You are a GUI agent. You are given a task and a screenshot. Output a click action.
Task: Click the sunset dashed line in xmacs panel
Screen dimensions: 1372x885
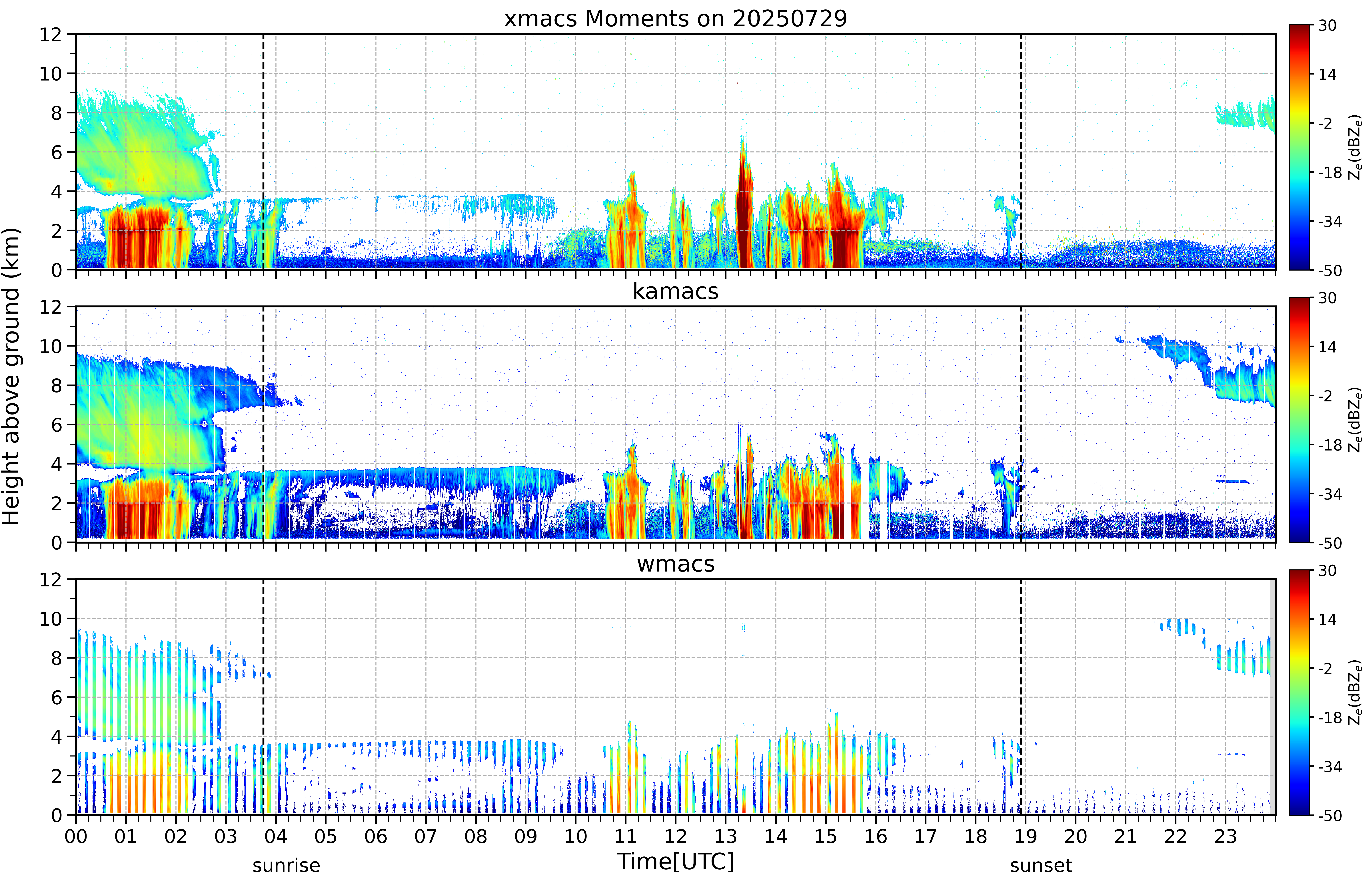click(x=1021, y=152)
